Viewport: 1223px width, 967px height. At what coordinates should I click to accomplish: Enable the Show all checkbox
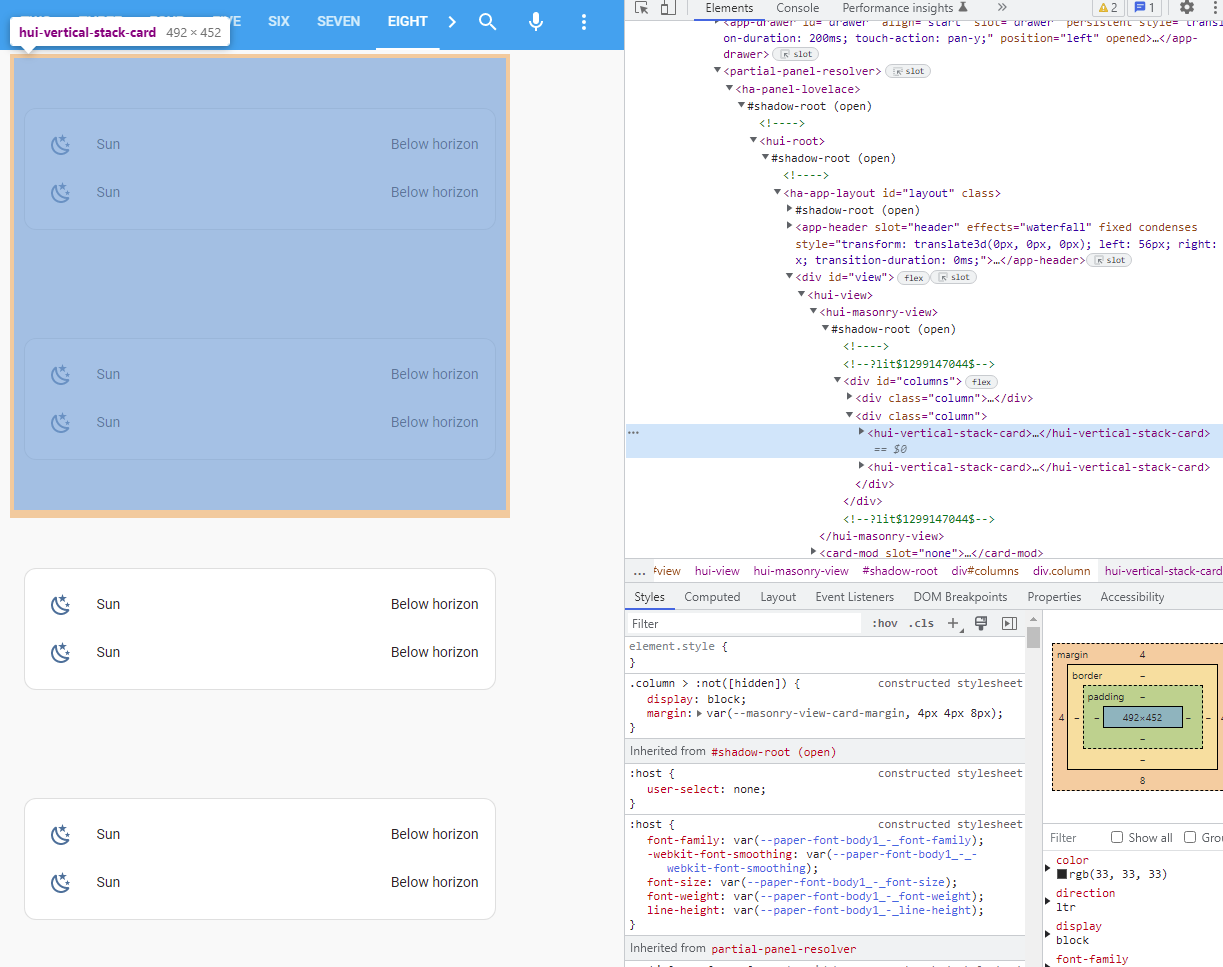(1115, 837)
